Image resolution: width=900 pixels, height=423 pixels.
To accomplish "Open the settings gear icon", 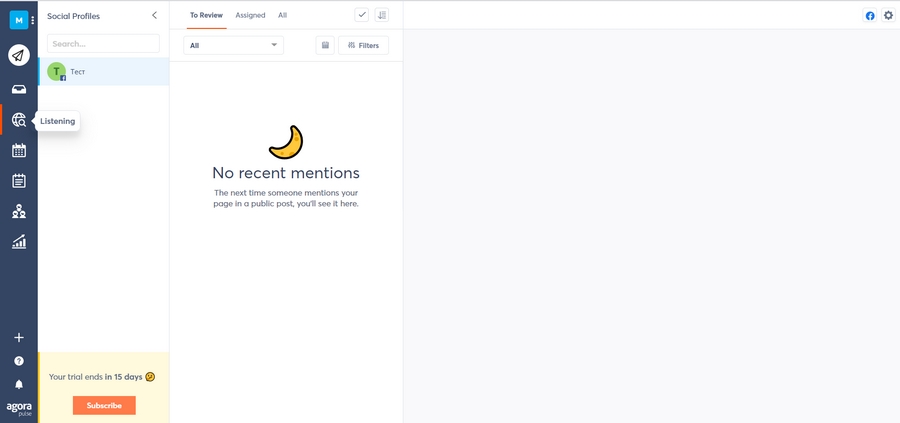I will (888, 15).
